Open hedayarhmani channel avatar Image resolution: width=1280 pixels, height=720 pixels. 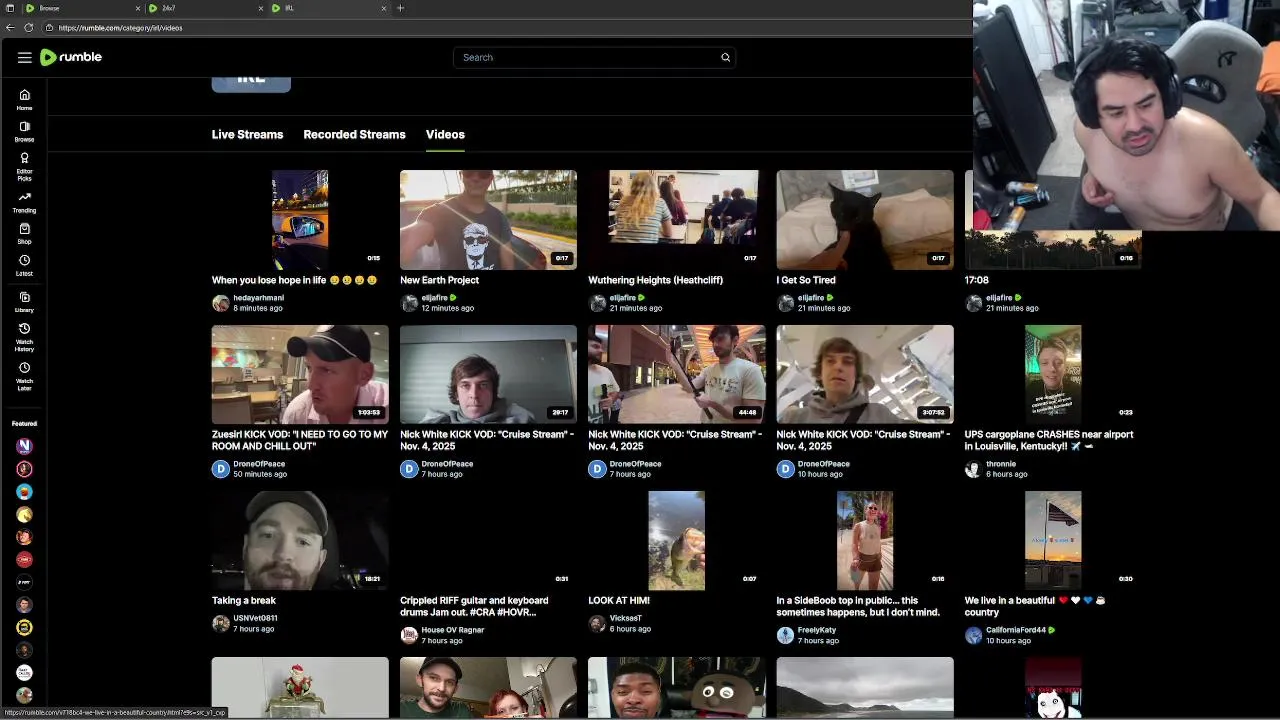click(x=220, y=303)
